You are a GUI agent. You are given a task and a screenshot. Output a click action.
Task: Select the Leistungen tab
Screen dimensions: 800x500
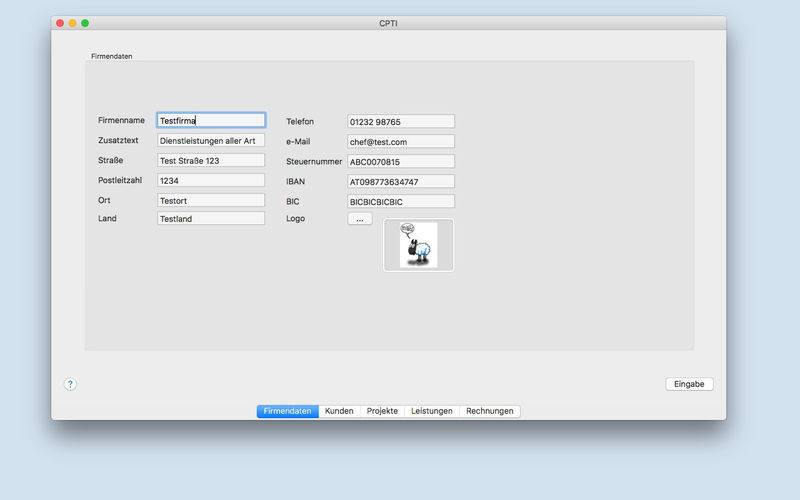(431, 411)
